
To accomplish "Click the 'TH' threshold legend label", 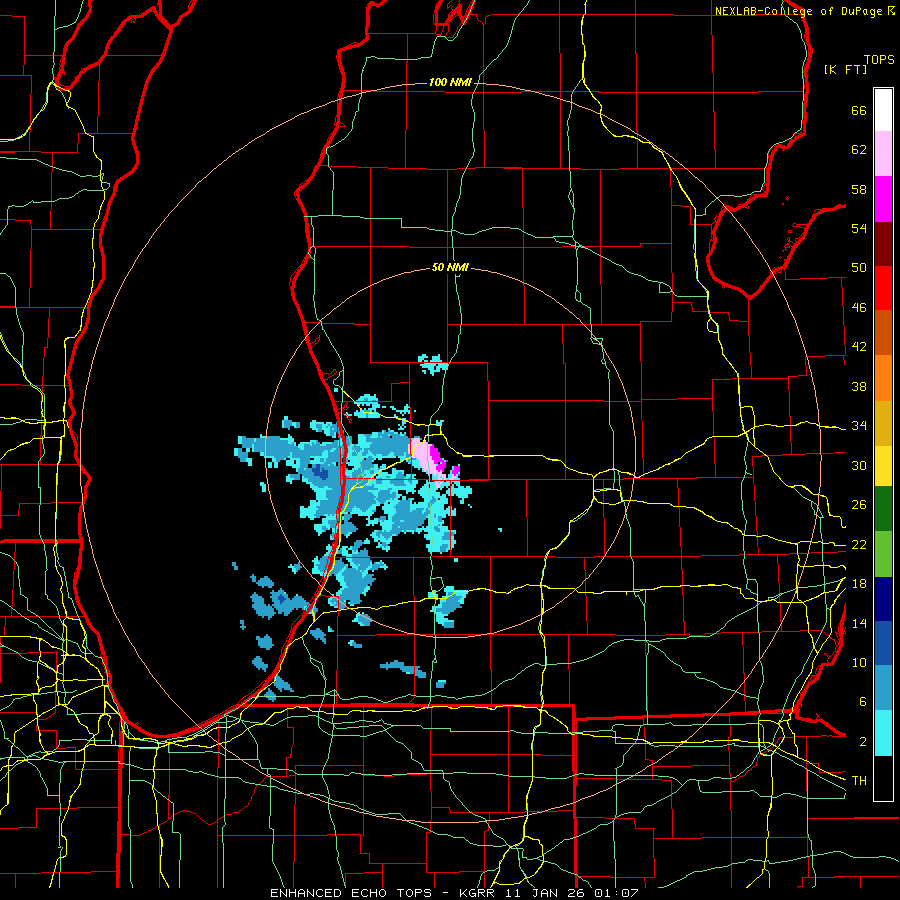I will click(x=859, y=780).
